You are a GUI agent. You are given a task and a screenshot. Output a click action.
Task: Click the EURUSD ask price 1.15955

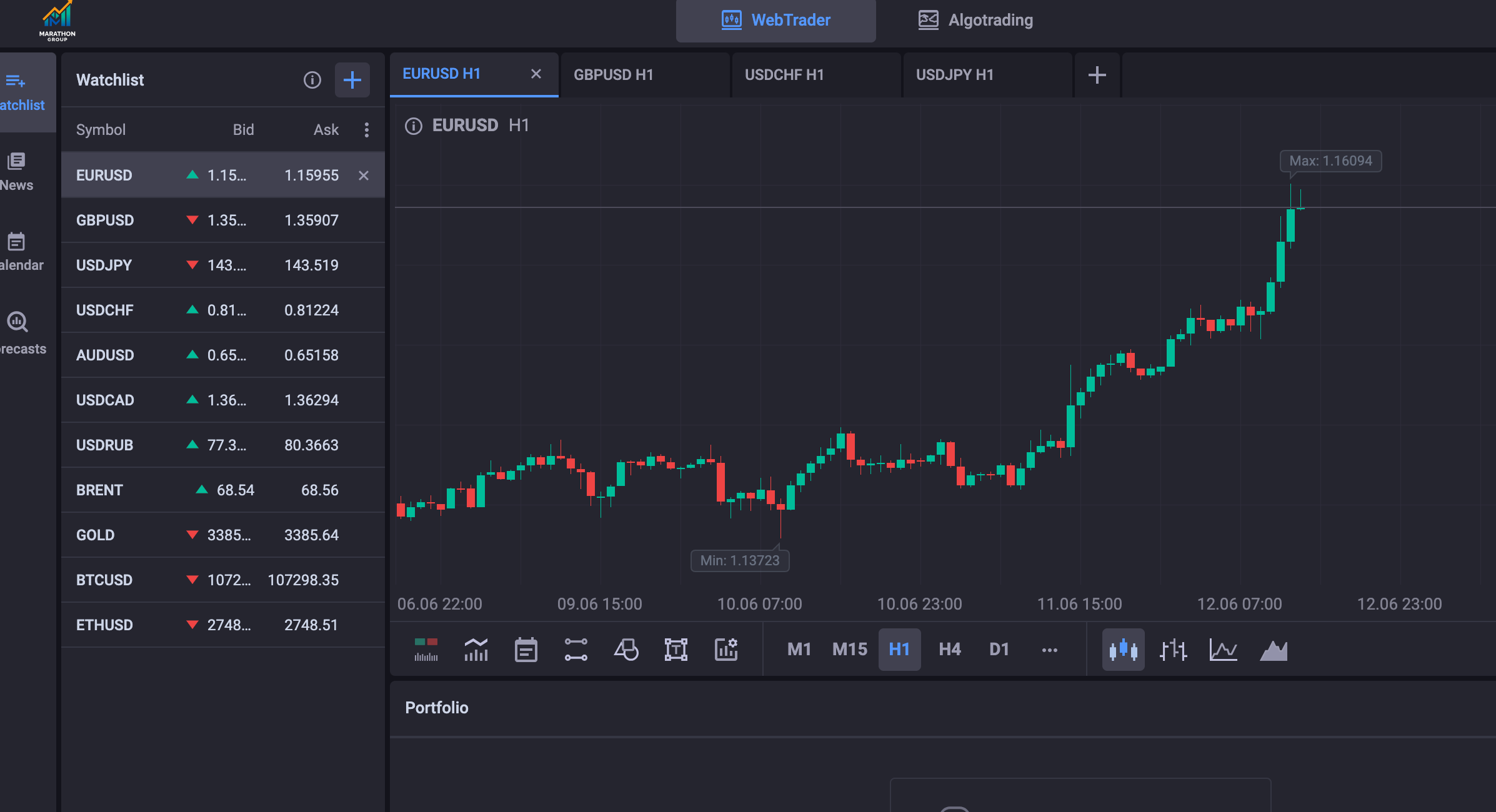(x=312, y=176)
